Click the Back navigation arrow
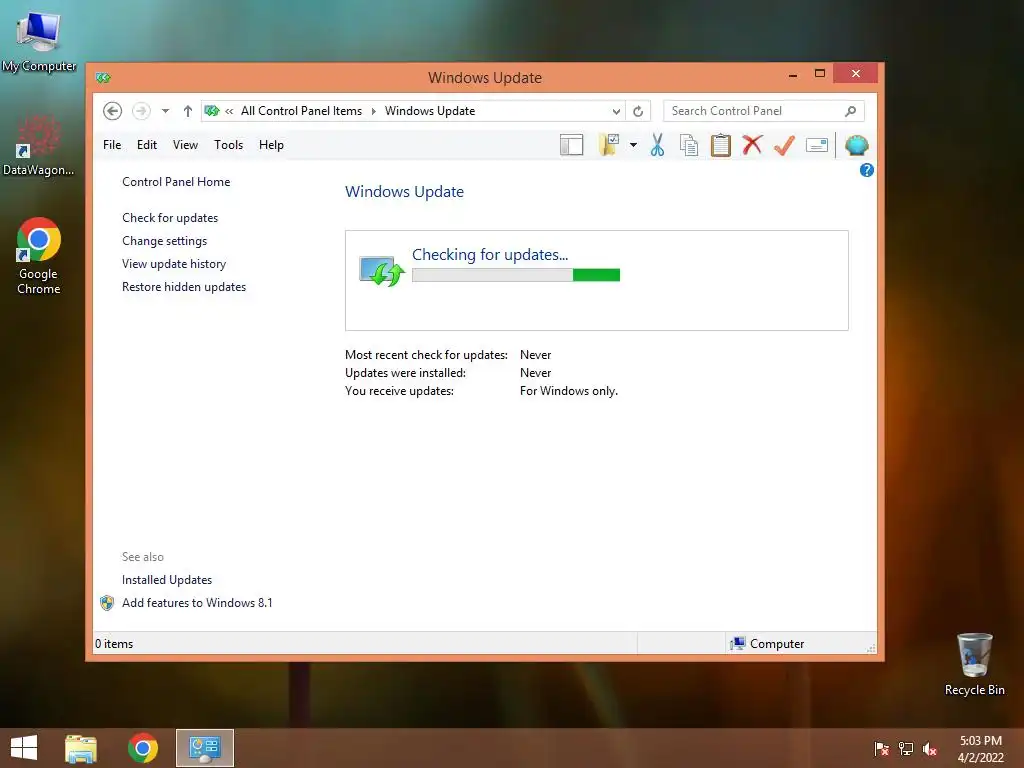This screenshot has height=768, width=1024. (112, 111)
